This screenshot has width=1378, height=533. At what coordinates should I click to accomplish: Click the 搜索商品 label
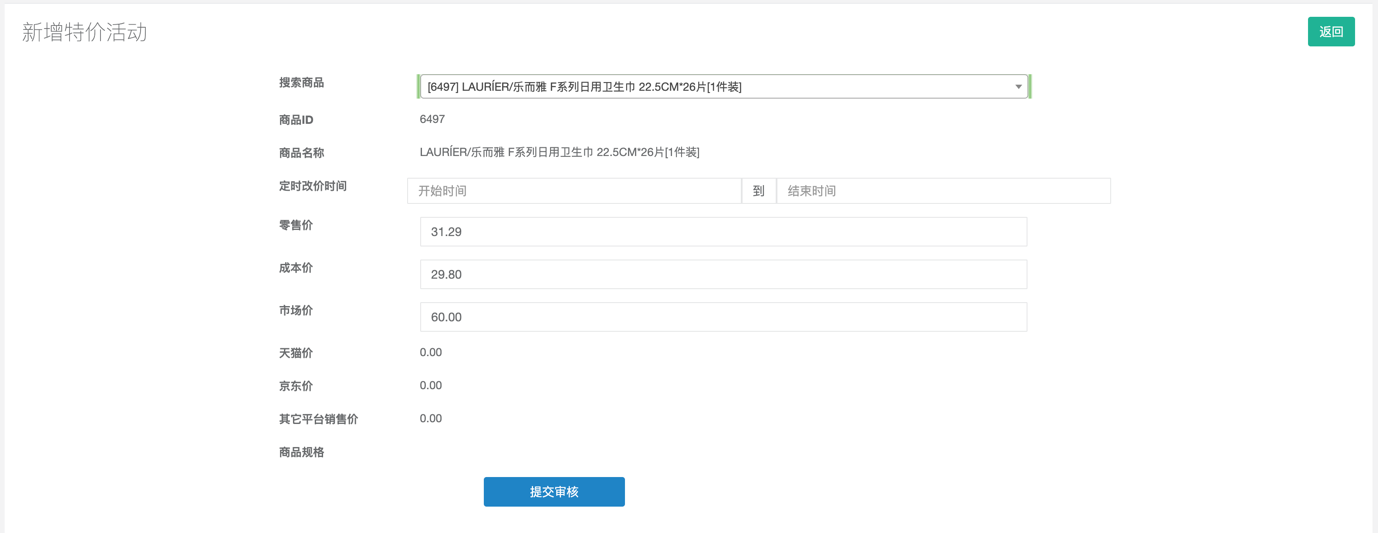pos(302,83)
